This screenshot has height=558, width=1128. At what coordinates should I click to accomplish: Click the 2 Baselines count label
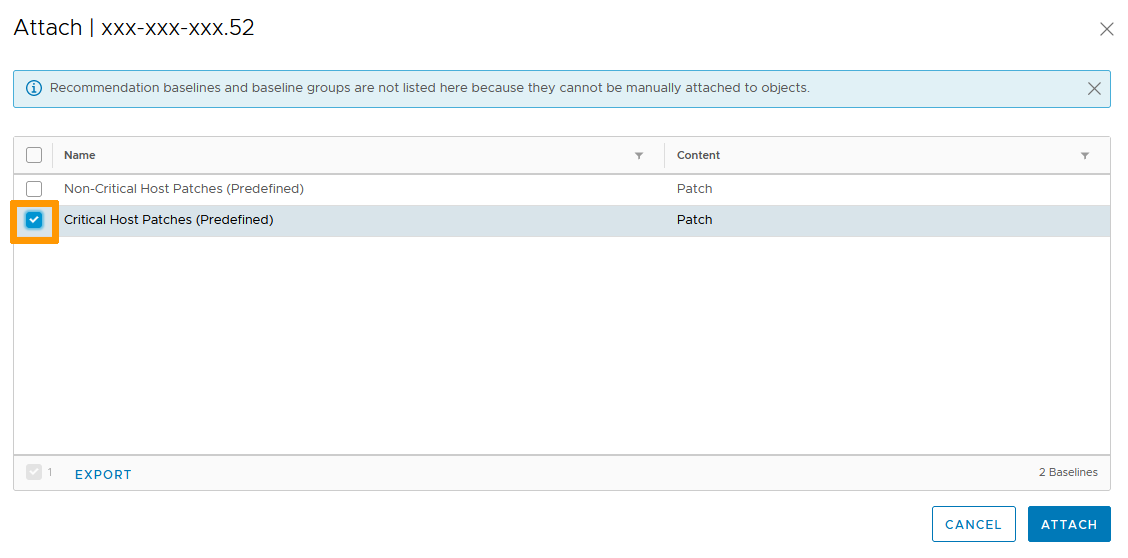[x=1067, y=472]
